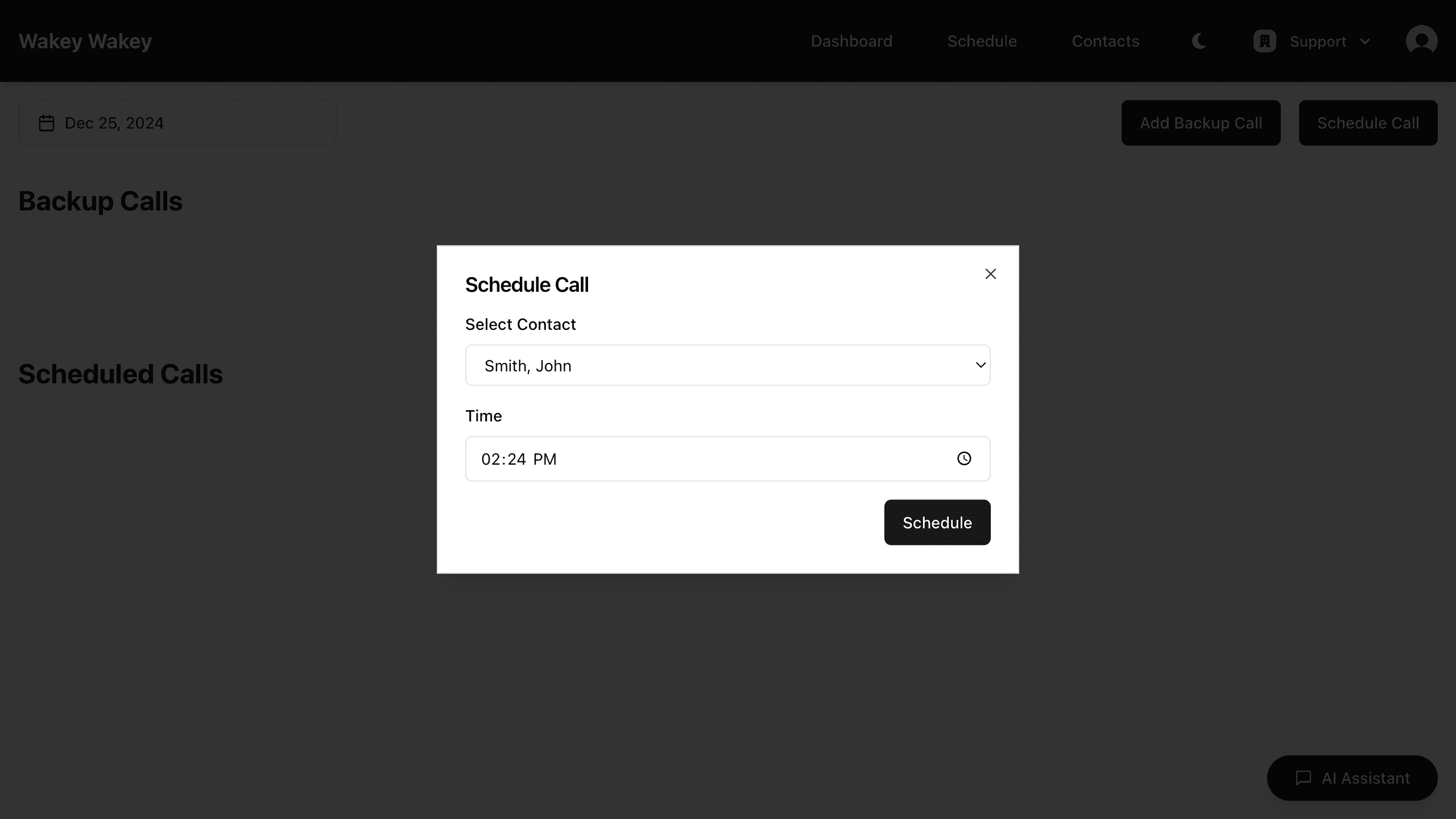
Task: Click the calendar date icon
Action: 46,122
